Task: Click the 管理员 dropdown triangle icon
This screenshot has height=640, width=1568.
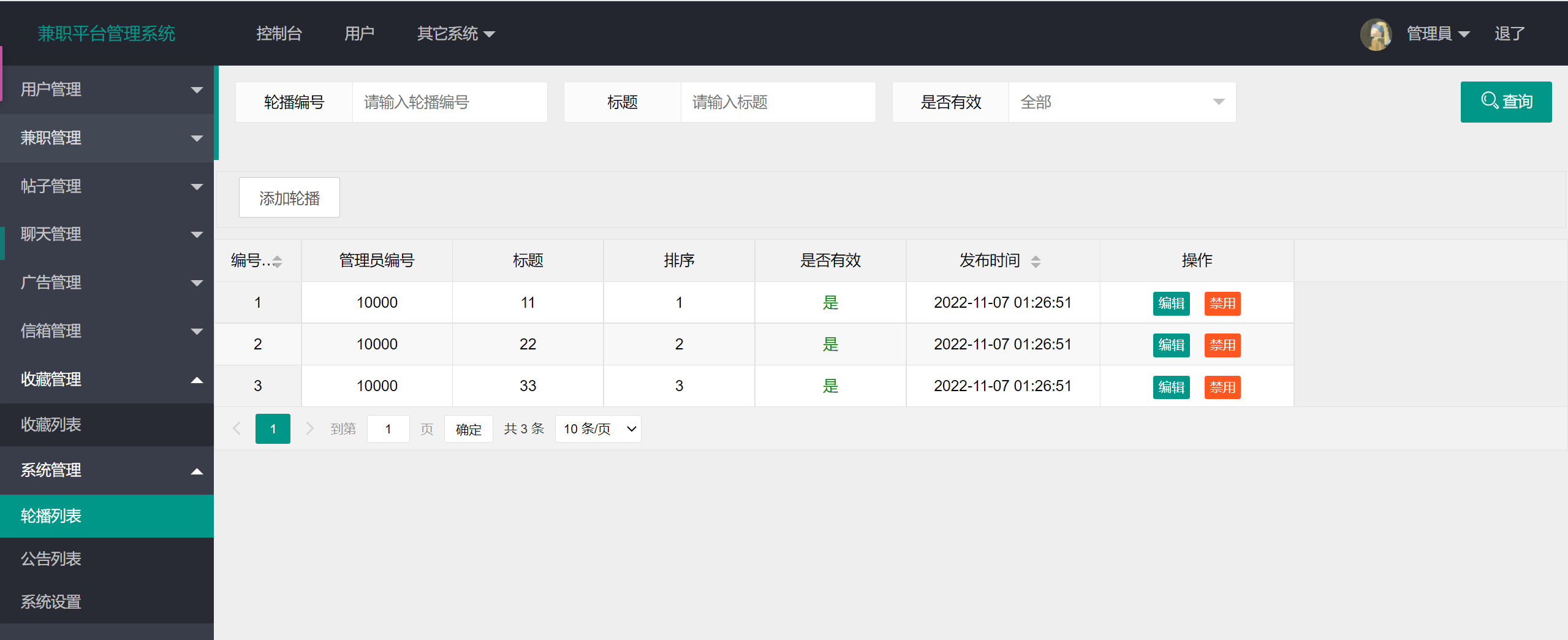Action: coord(1464,35)
